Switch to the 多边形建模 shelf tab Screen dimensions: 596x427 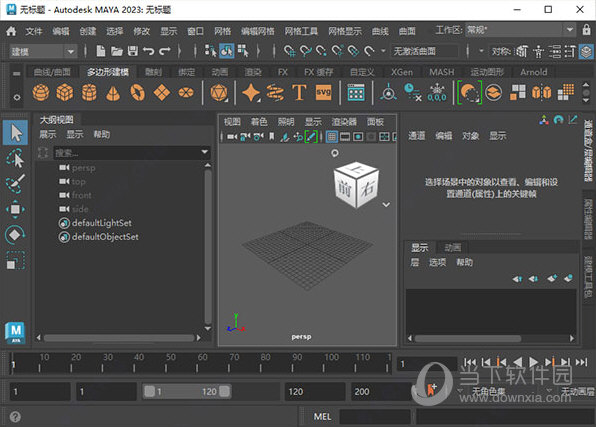pos(108,72)
